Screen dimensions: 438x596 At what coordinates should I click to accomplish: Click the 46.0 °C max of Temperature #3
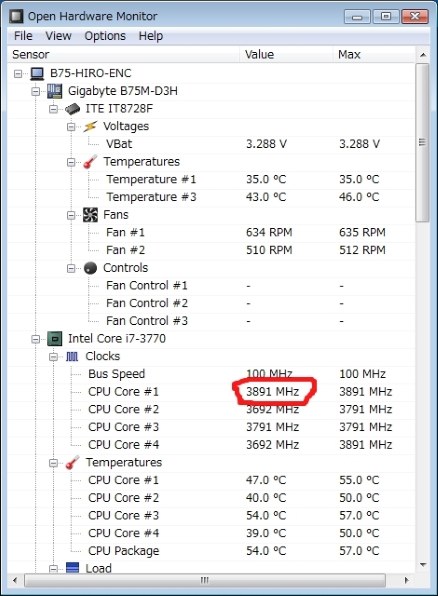coord(359,197)
